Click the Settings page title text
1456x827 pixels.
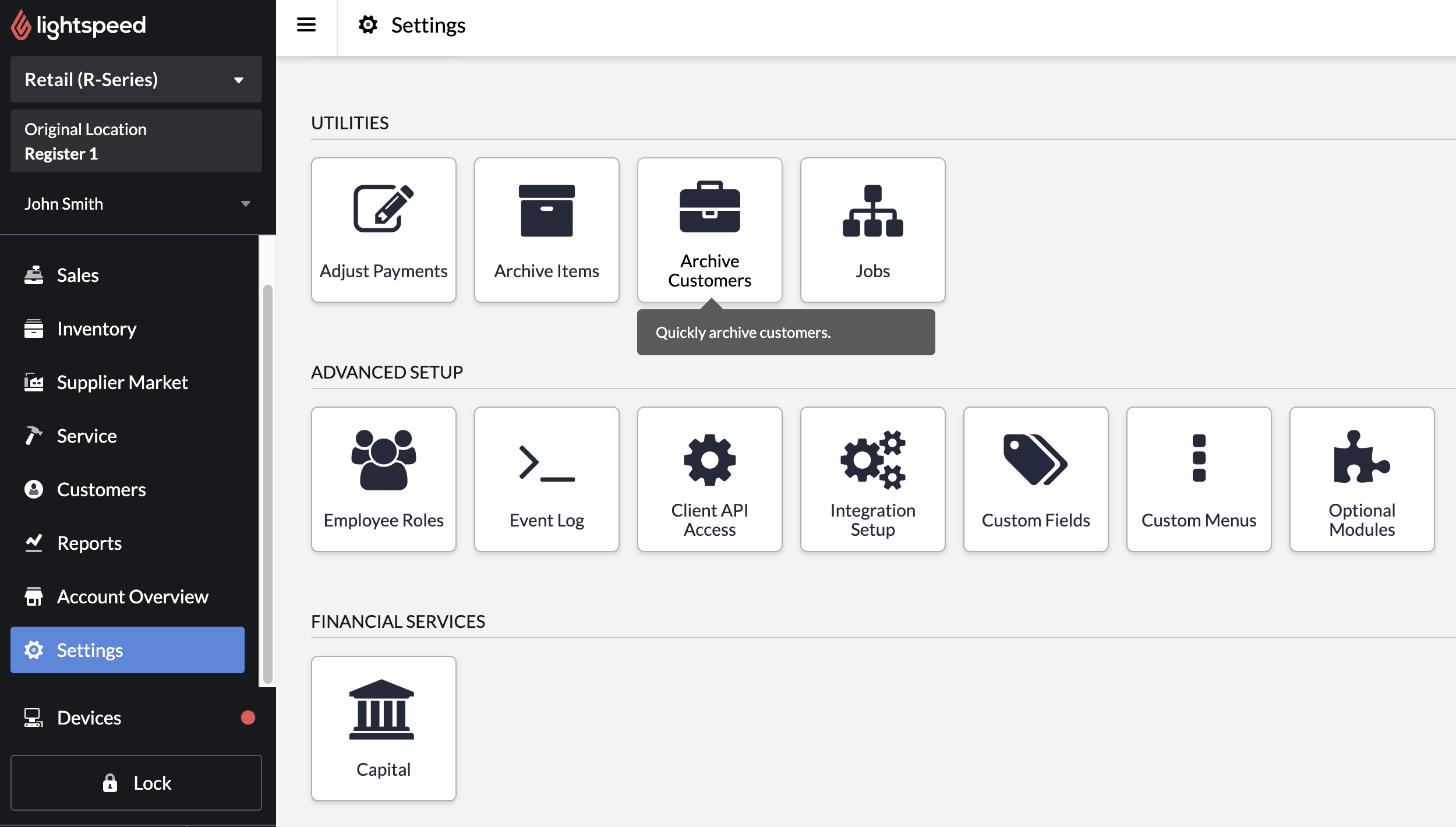428,25
